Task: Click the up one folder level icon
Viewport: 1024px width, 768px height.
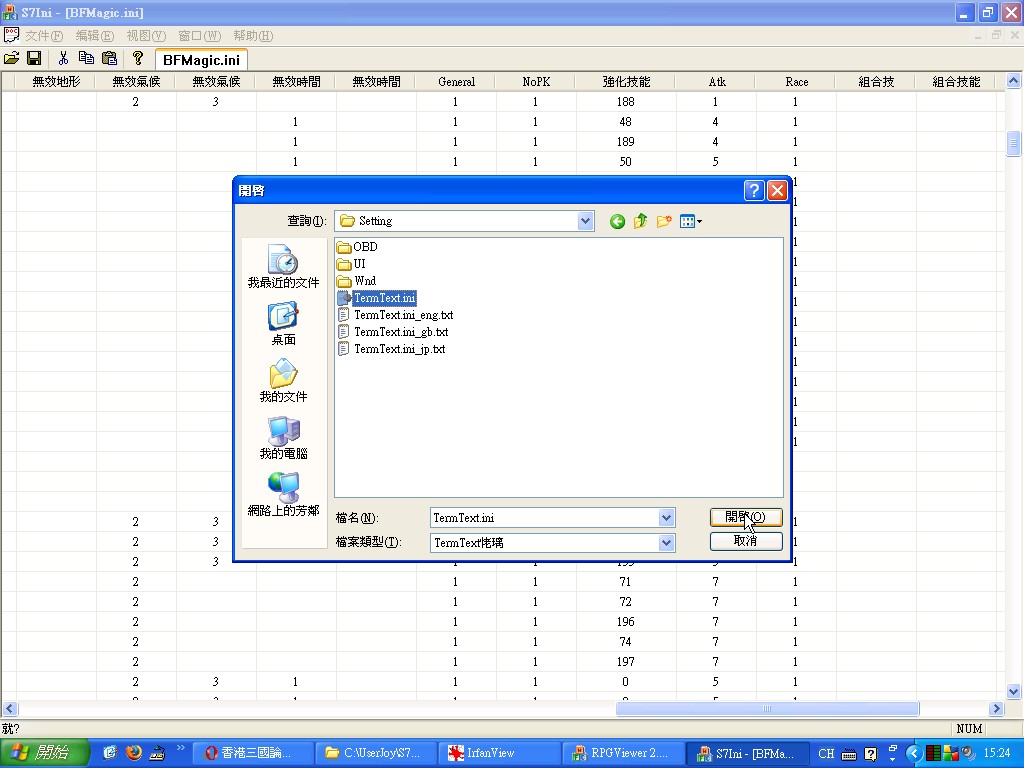Action: tap(640, 221)
